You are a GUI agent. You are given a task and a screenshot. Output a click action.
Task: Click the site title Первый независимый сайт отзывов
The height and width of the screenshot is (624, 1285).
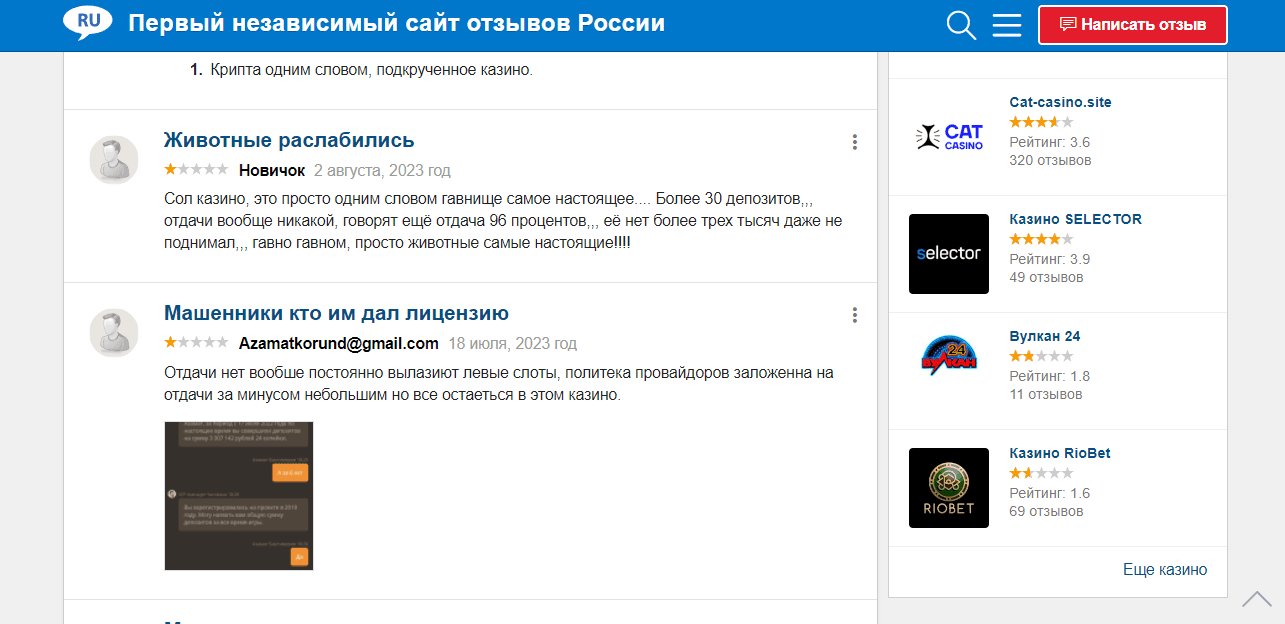pyautogui.click(x=396, y=23)
